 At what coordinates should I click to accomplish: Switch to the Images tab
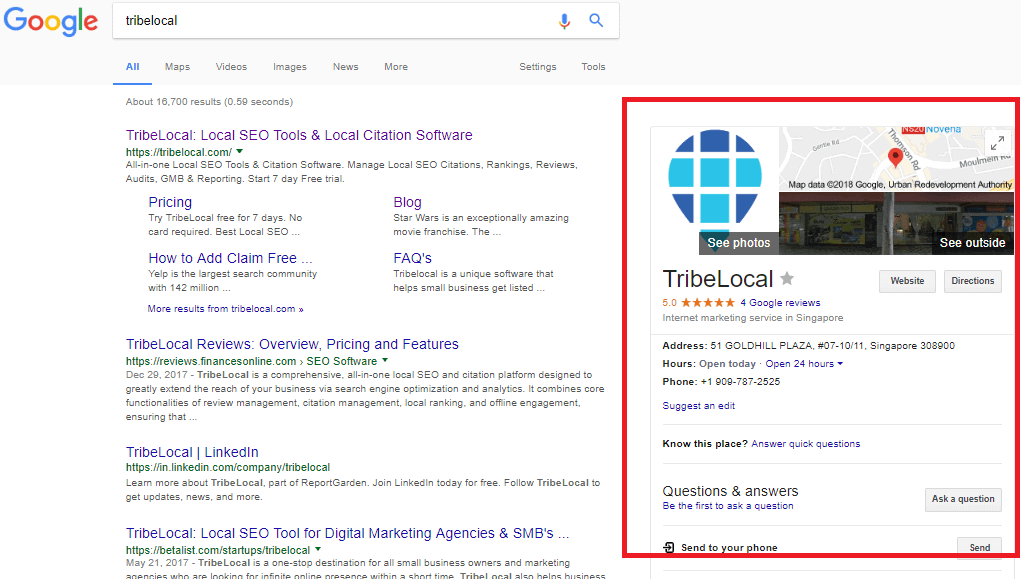coord(290,66)
